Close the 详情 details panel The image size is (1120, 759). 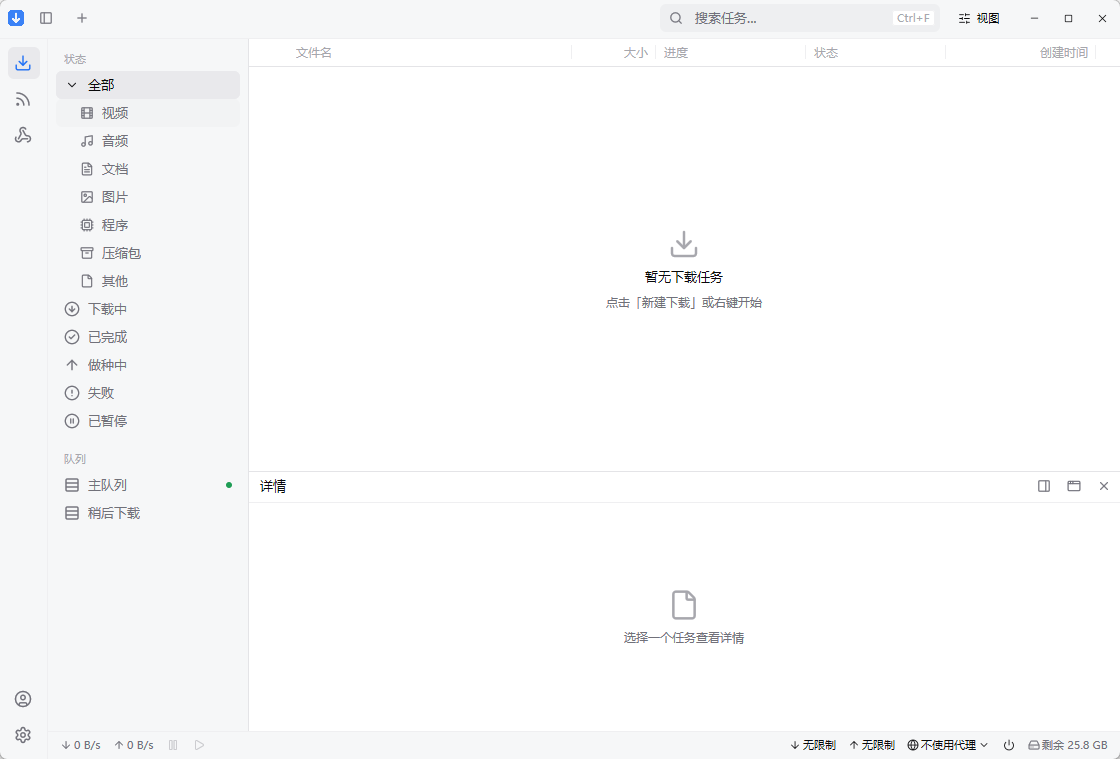click(1104, 486)
